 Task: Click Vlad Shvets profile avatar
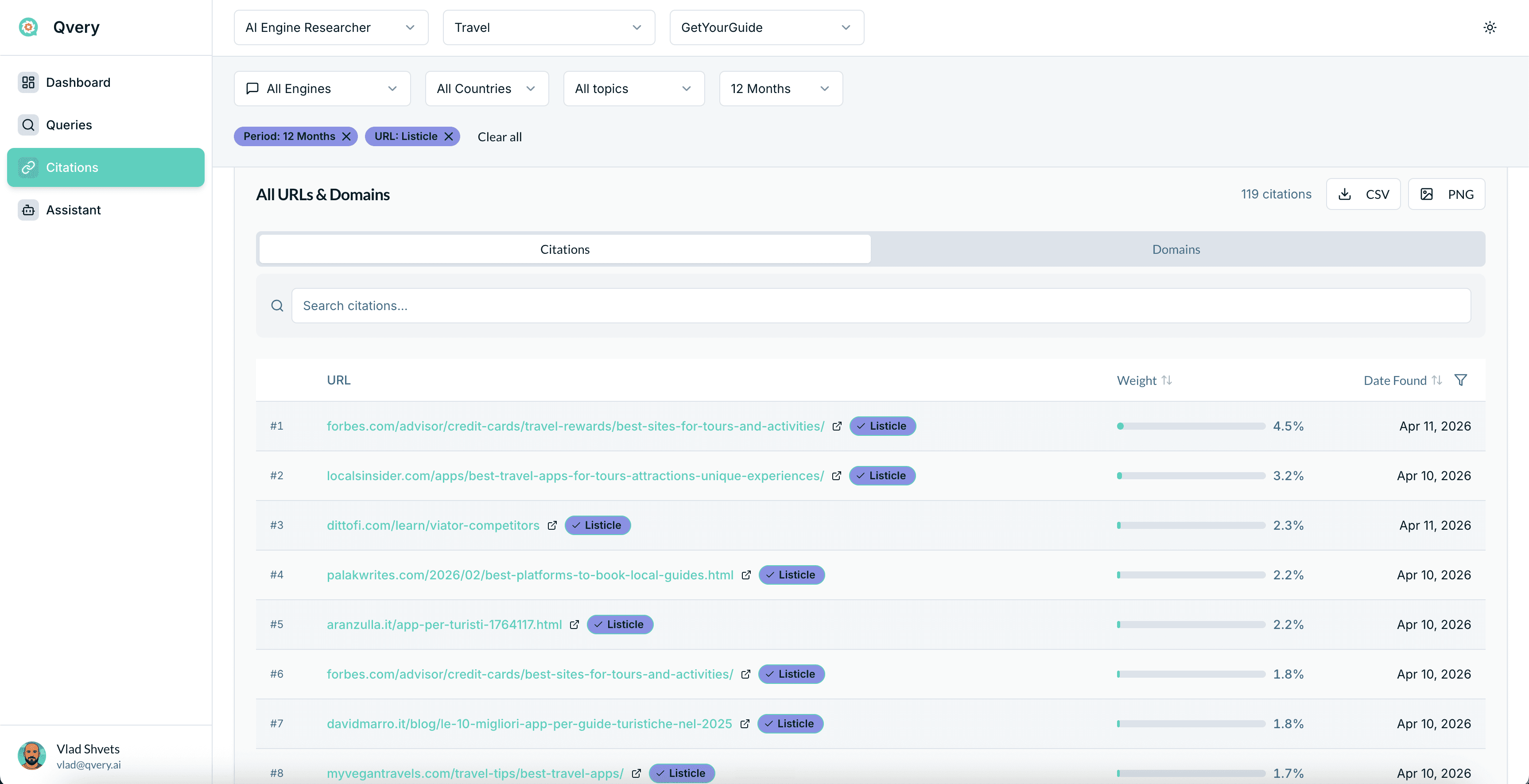click(32, 756)
